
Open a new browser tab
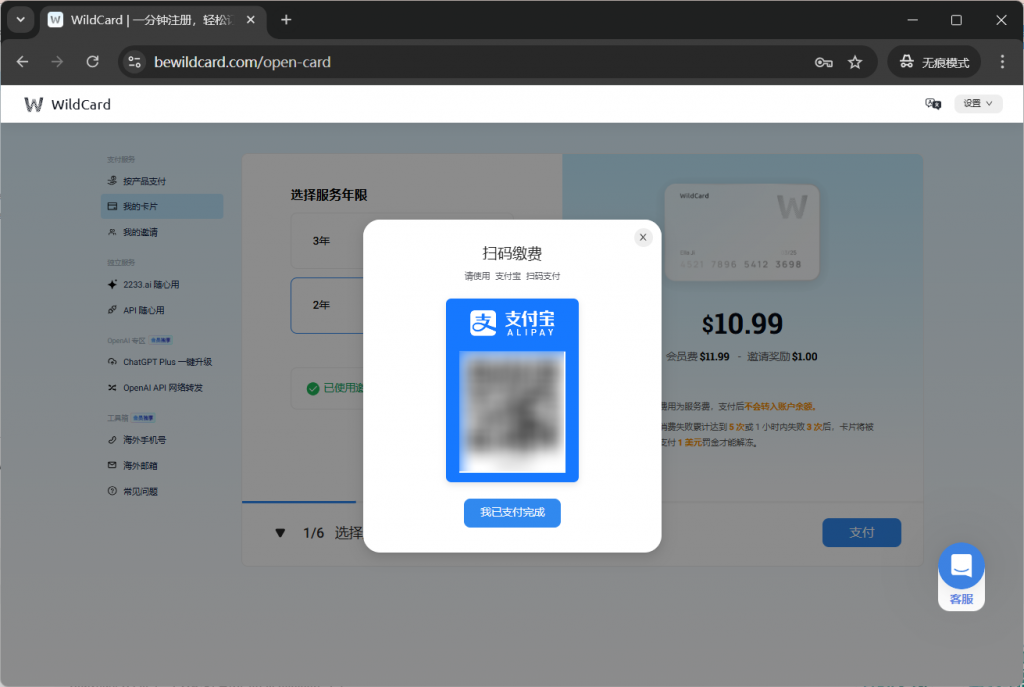point(286,20)
